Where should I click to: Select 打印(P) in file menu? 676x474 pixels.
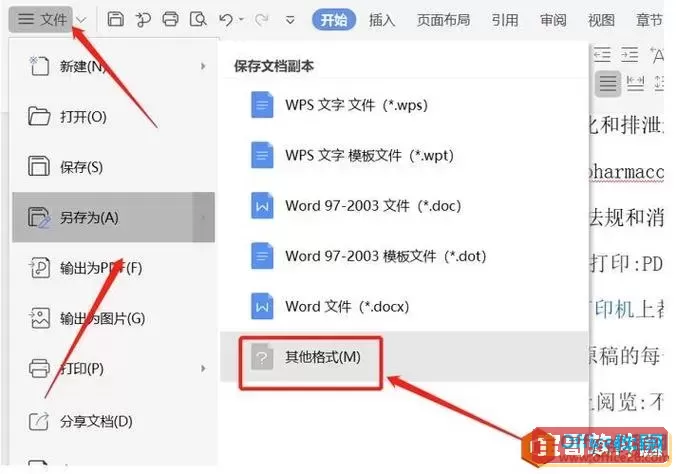coord(113,369)
